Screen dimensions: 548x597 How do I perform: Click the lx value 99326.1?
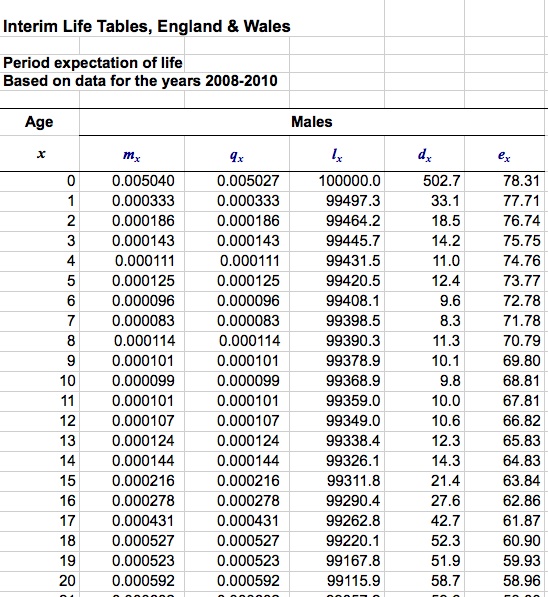click(x=353, y=461)
